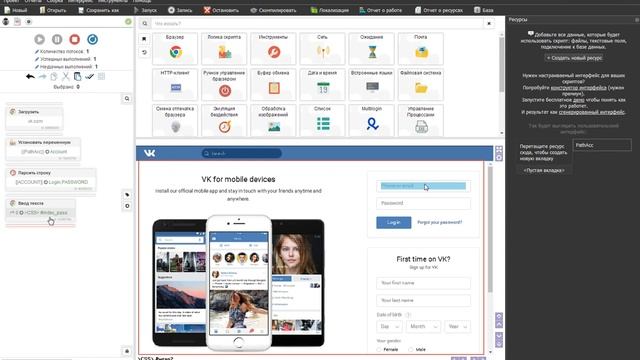
Task: Open Смена отпечатка браузера module
Action: click(x=175, y=120)
